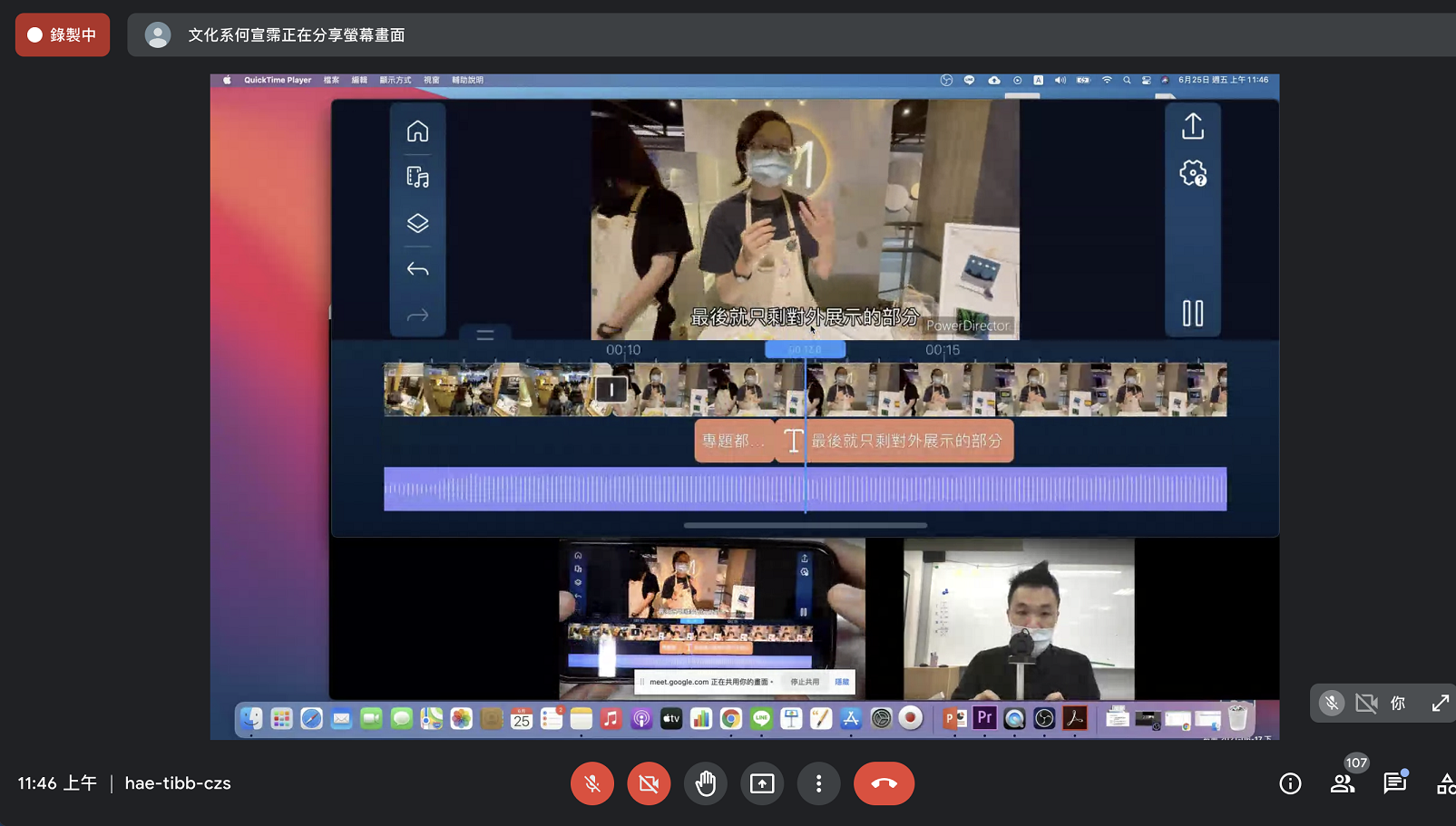Show the participants list with 107 people
The height and width of the screenshot is (826, 1456).
pos(1343,783)
